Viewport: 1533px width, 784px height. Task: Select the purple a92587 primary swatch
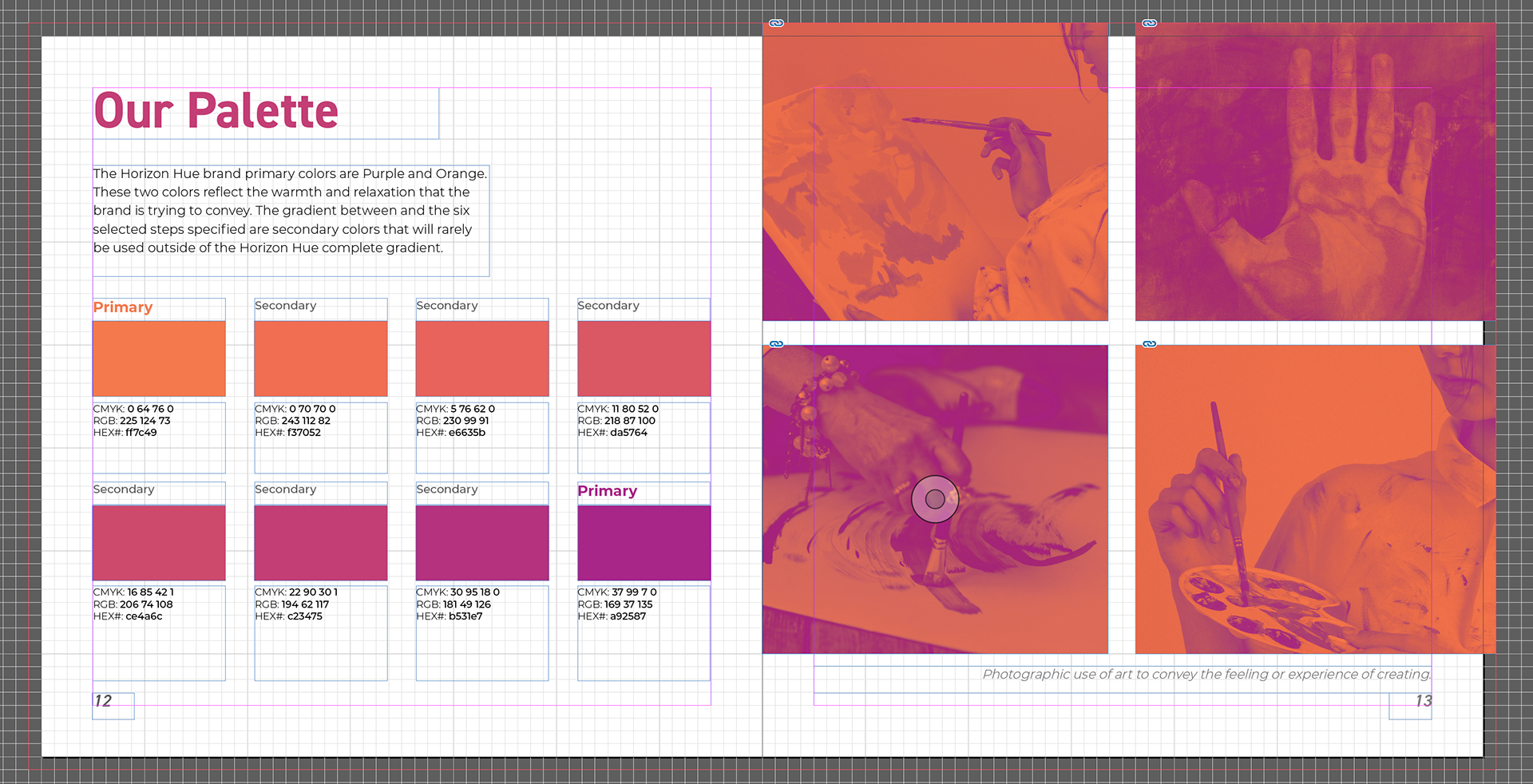coord(644,543)
